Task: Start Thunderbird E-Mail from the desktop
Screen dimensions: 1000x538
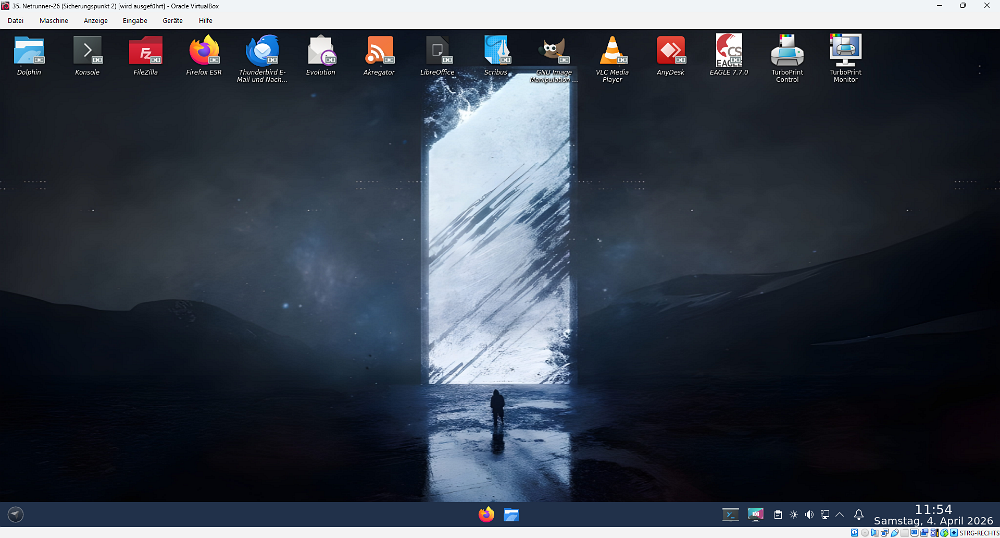Action: point(263,51)
